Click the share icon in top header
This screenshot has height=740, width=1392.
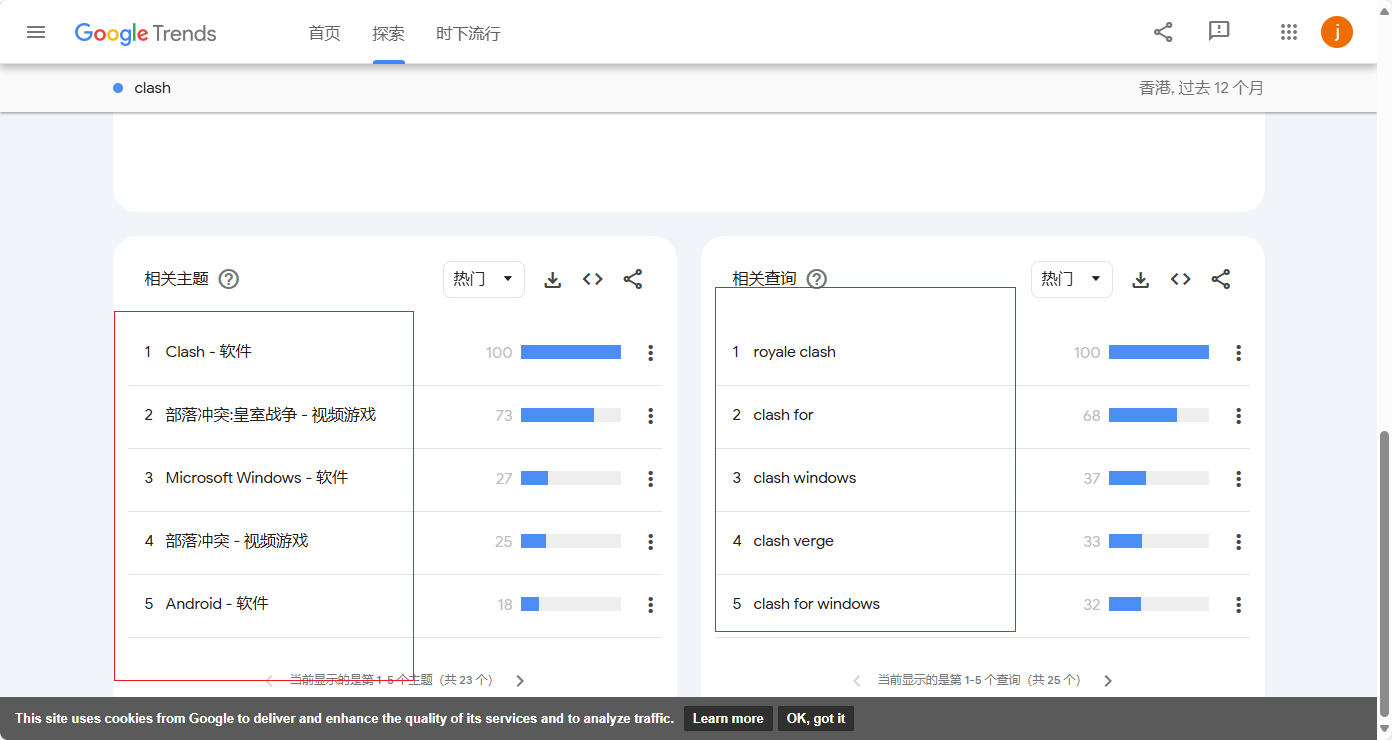tap(1163, 32)
